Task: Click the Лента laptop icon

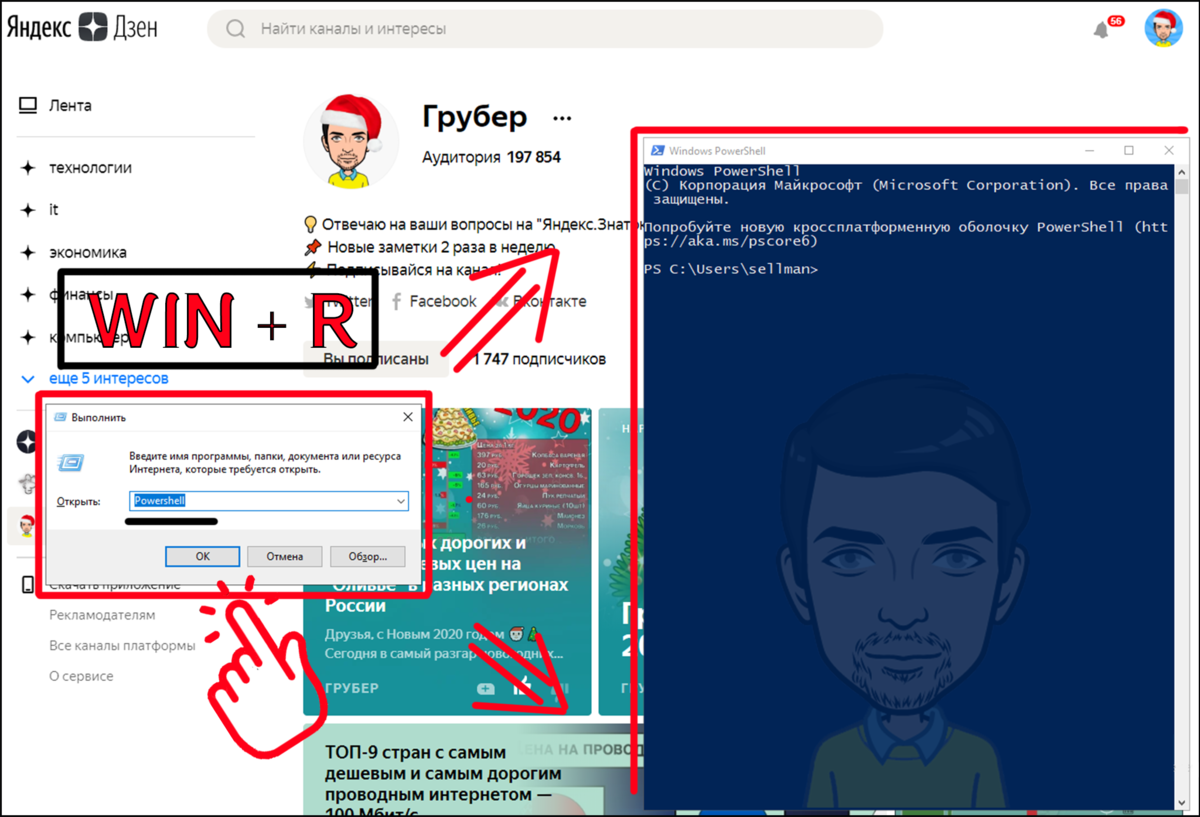Action: coord(28,105)
